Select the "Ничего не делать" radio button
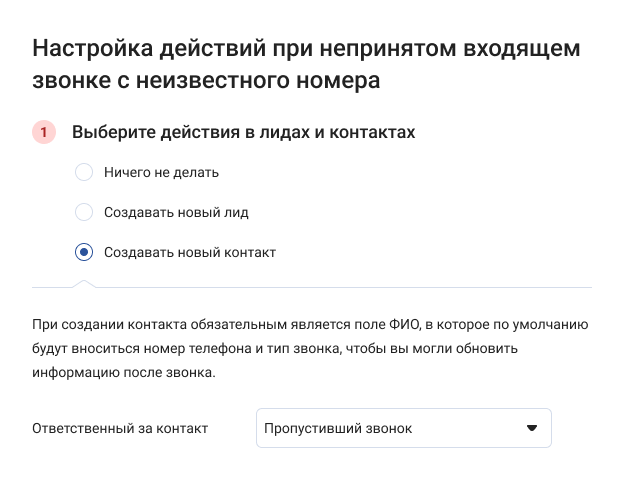Image resolution: width=624 pixels, height=480 pixels. 84,172
